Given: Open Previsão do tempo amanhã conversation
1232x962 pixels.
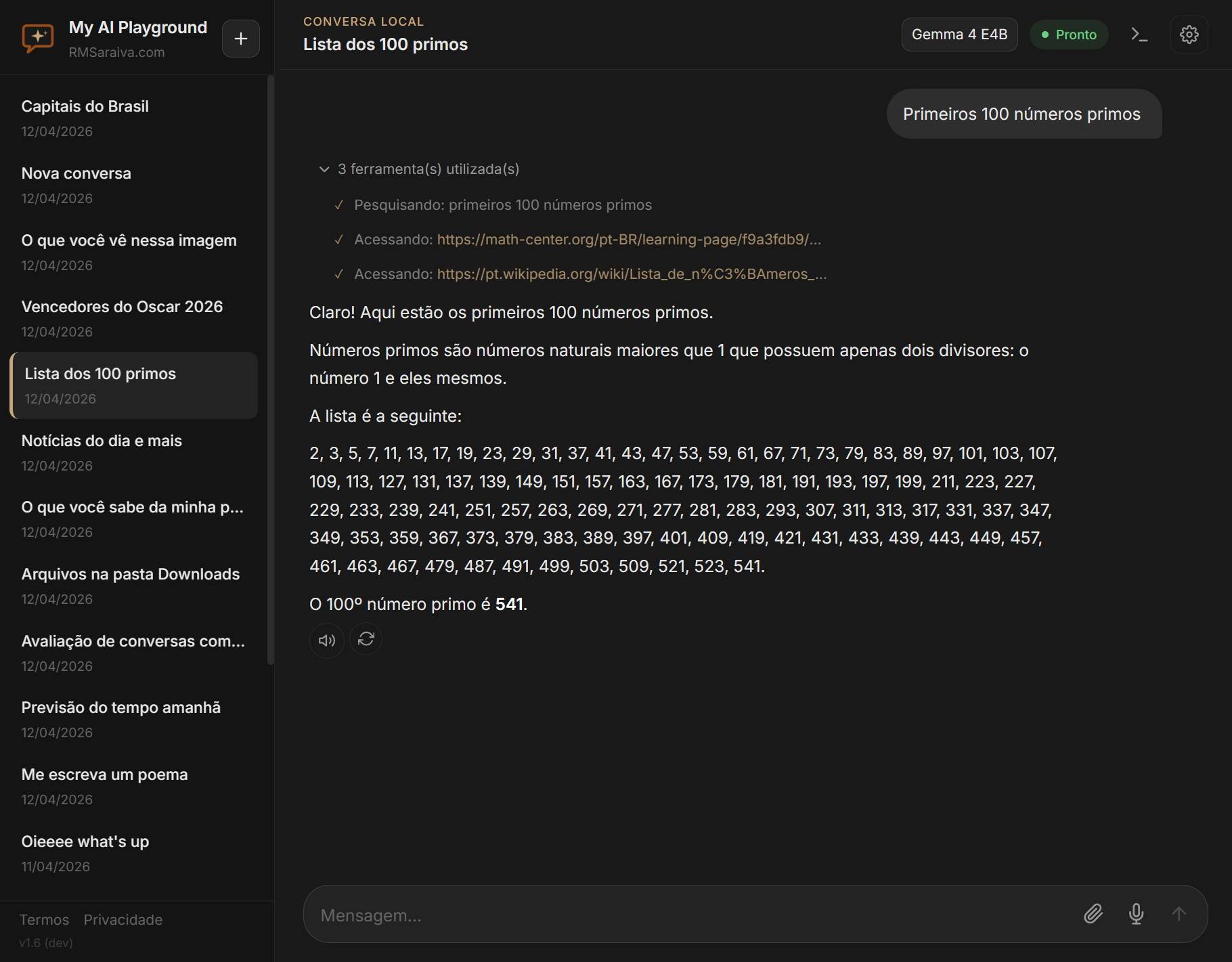Looking at the screenshot, I should 133,719.
